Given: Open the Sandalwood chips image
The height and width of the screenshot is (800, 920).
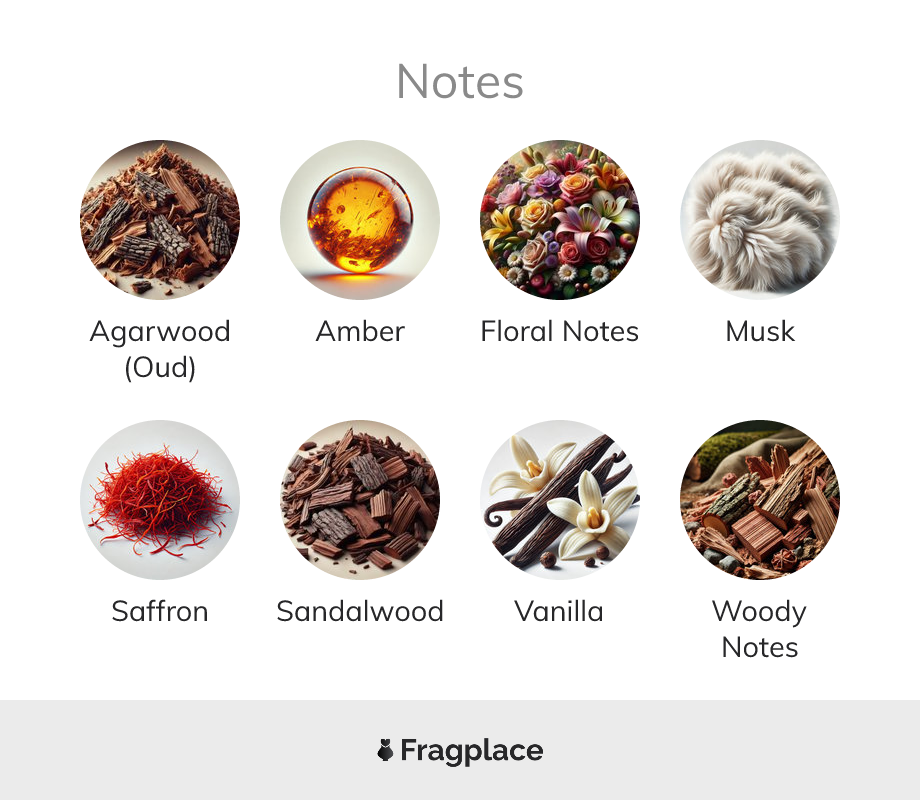Looking at the screenshot, I should (x=360, y=499).
